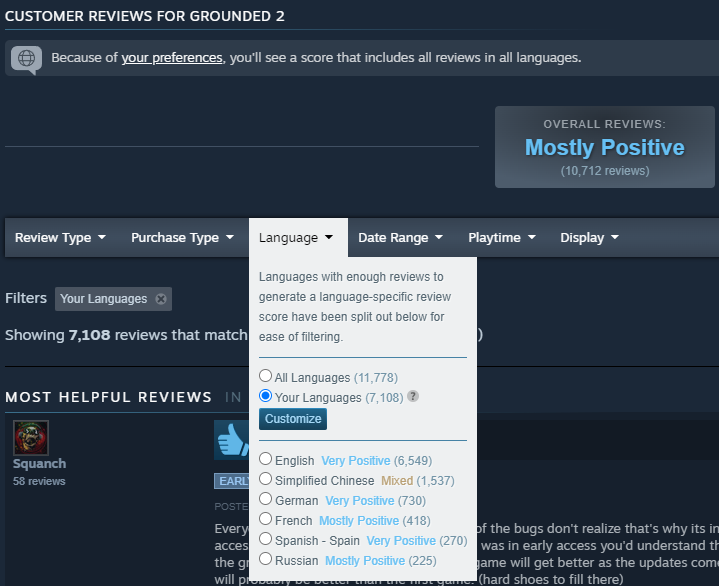Viewport: 719px width, 586px height.
Task: Click the Showing 7,108 reviews text
Action: [x=126, y=335]
